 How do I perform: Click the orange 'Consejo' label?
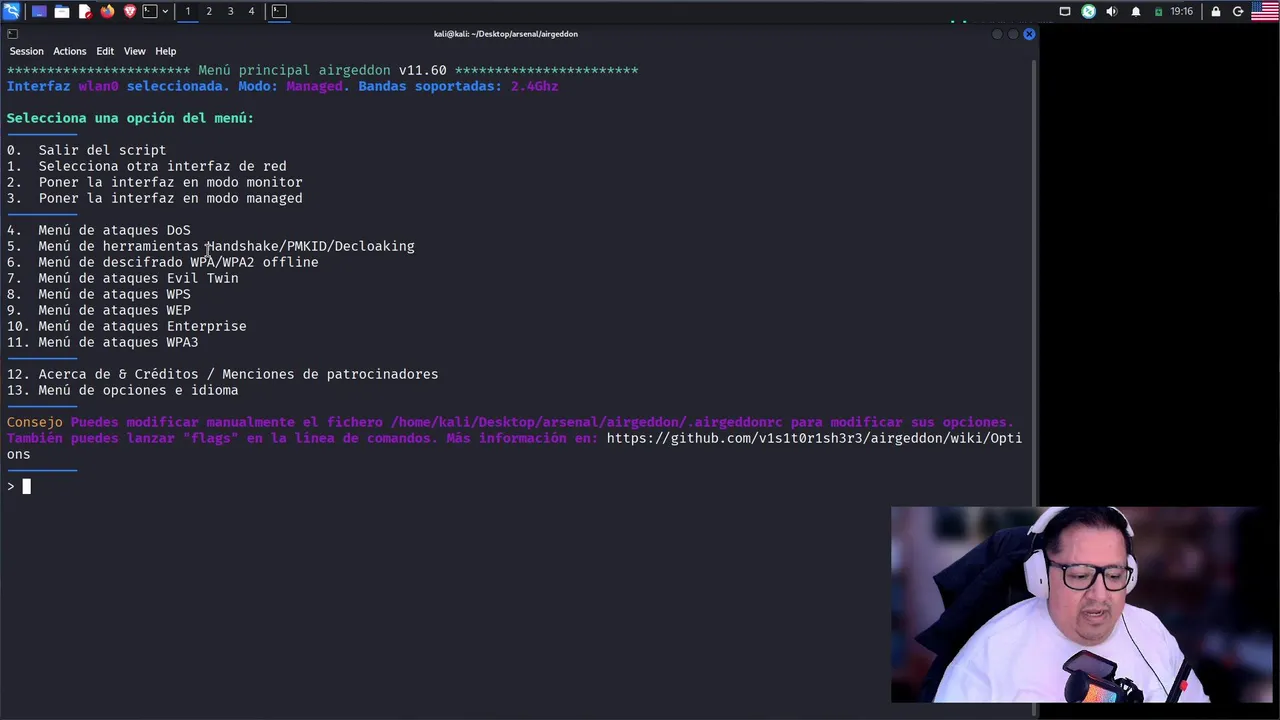click(34, 422)
